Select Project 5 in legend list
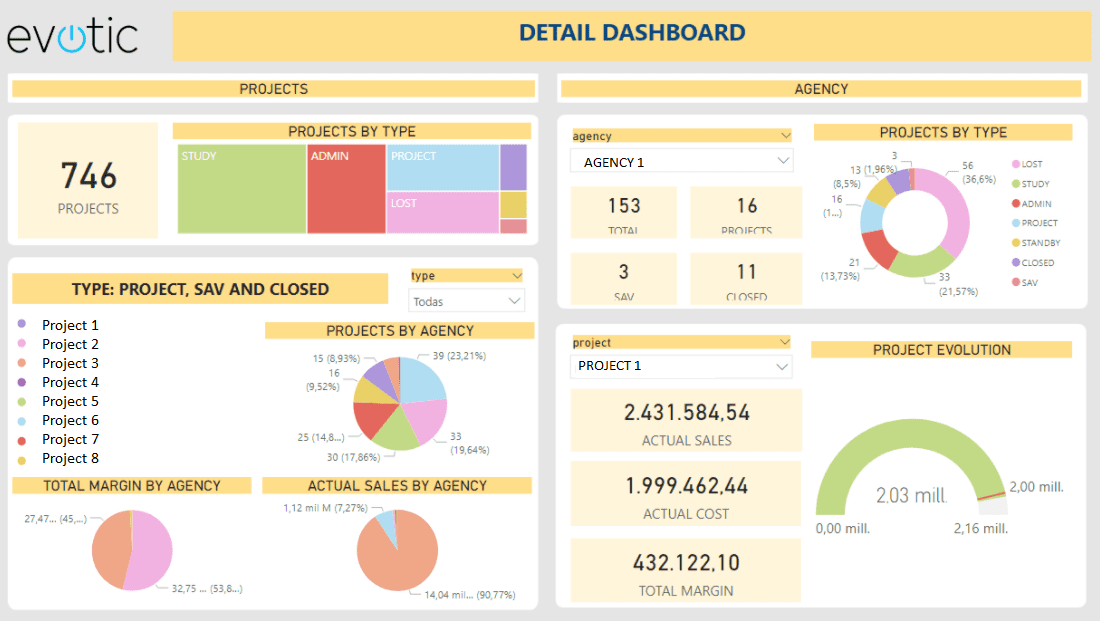The height and width of the screenshot is (621, 1100). 70,401
